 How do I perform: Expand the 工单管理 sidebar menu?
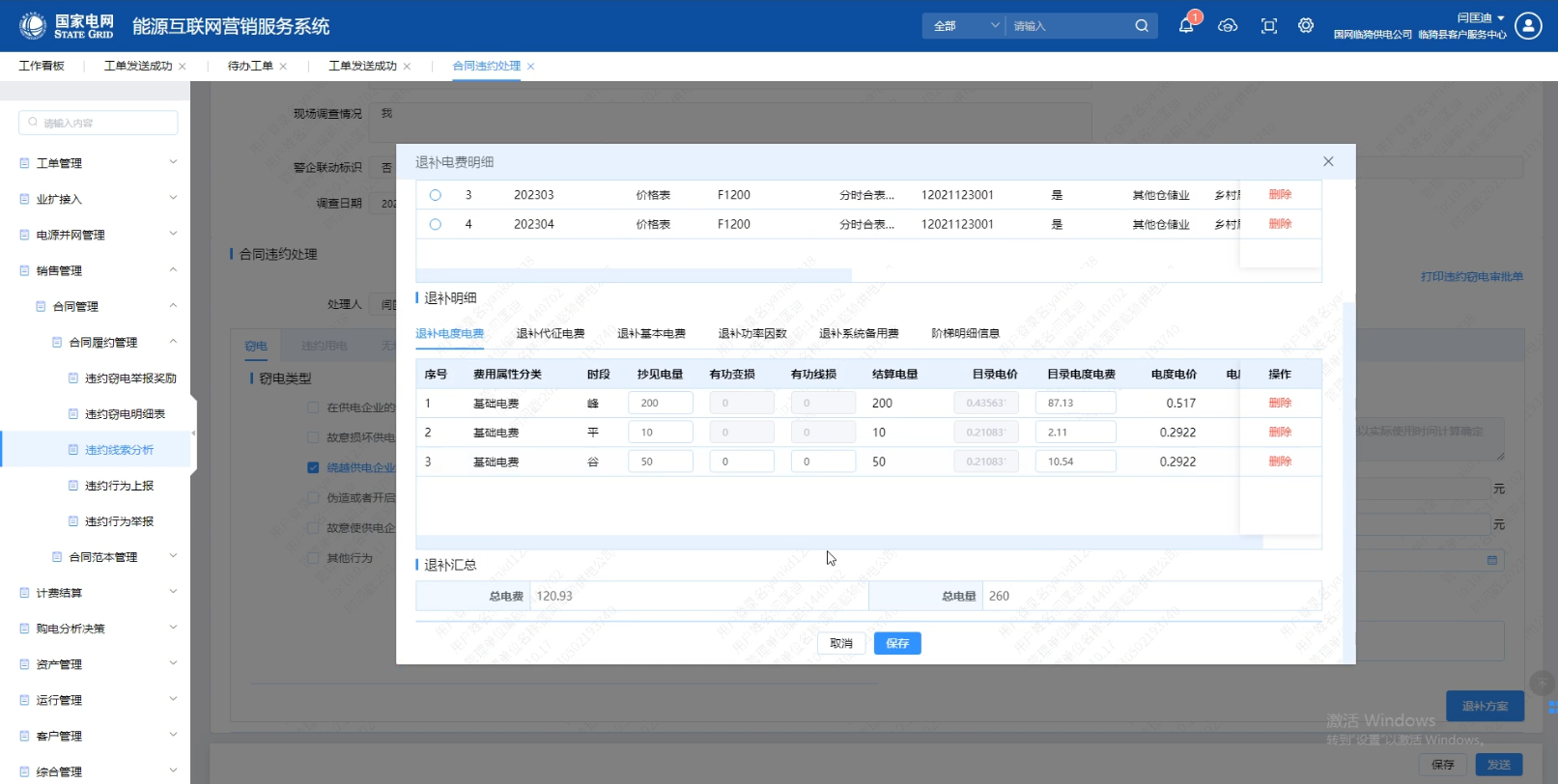[97, 163]
